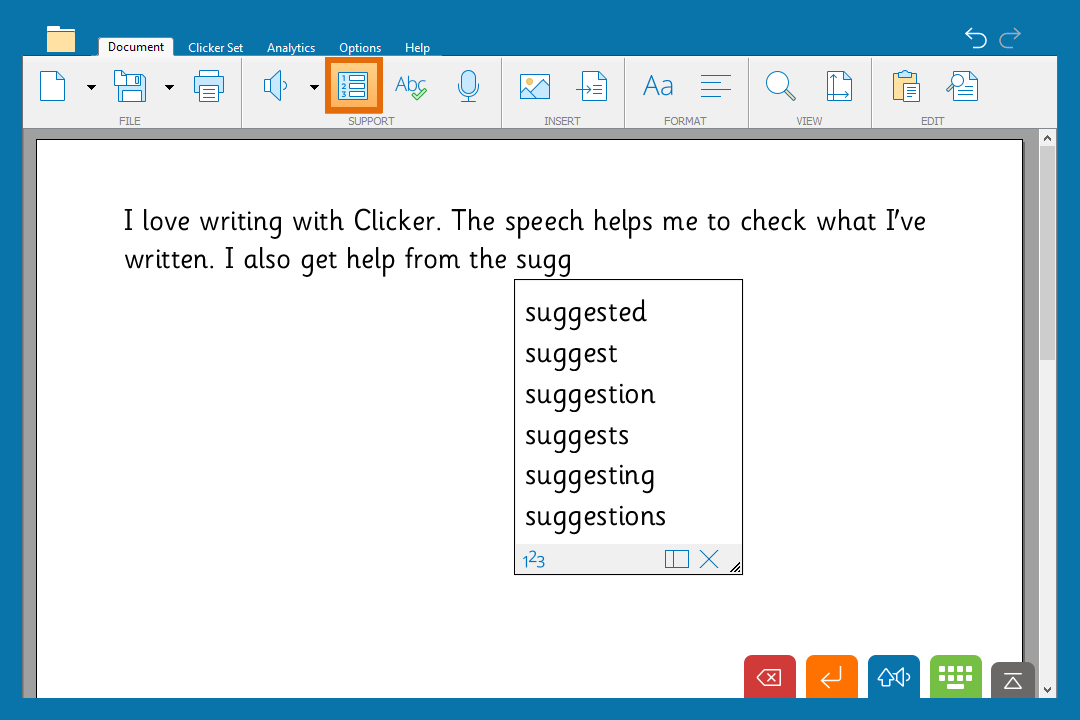Toggle shift speak blue button

(893, 677)
